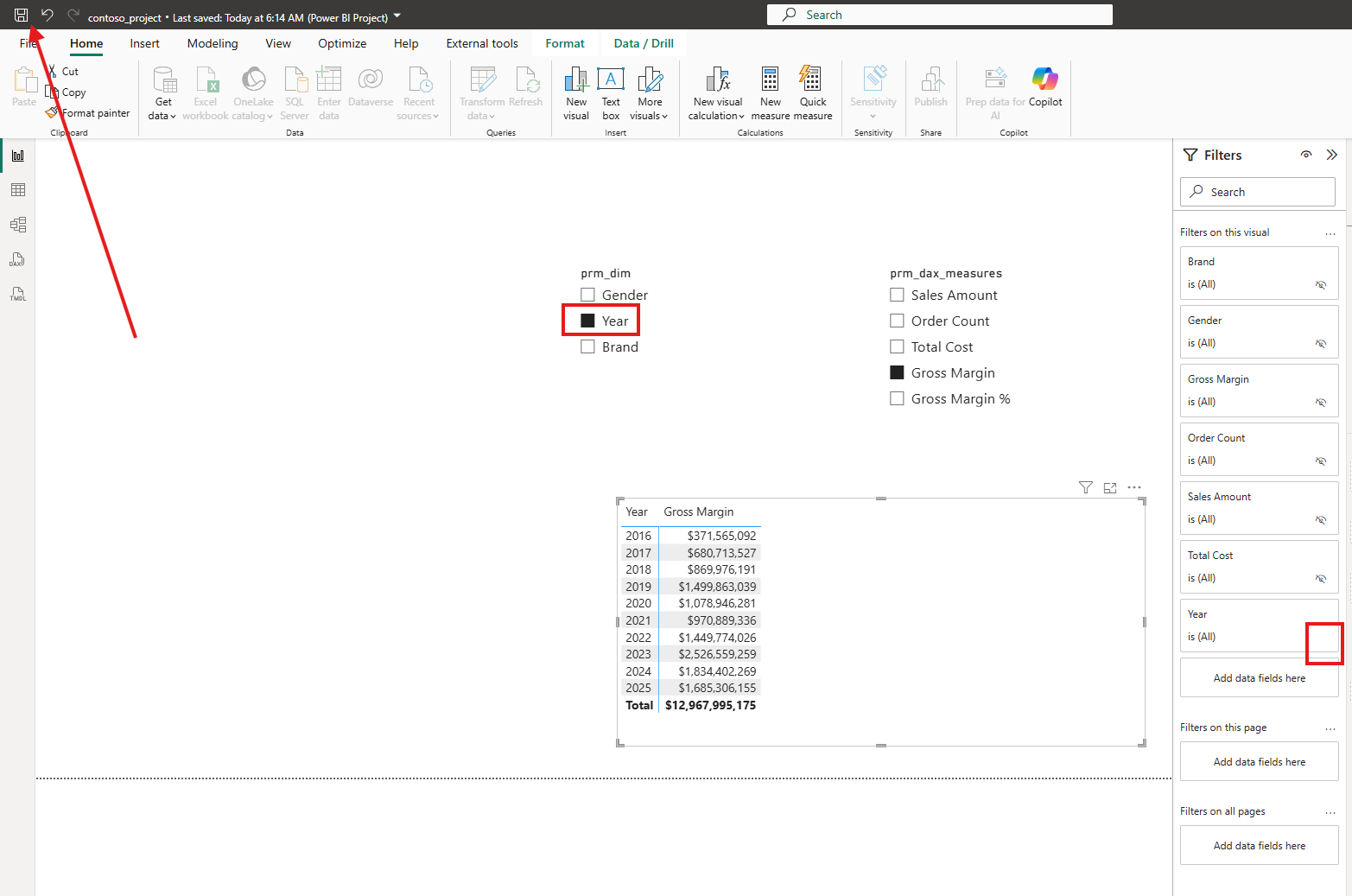Open Focus mode for the table visual

[x=1110, y=487]
